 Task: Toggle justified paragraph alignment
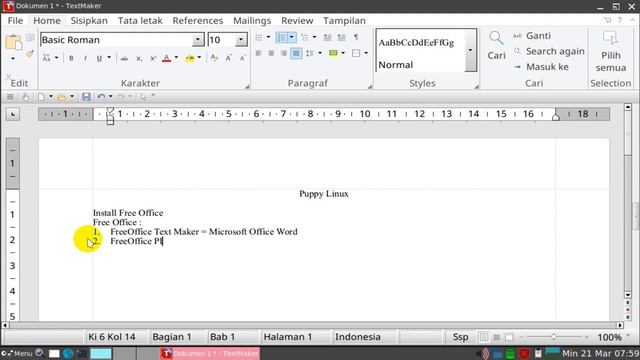pyautogui.click(x=296, y=53)
